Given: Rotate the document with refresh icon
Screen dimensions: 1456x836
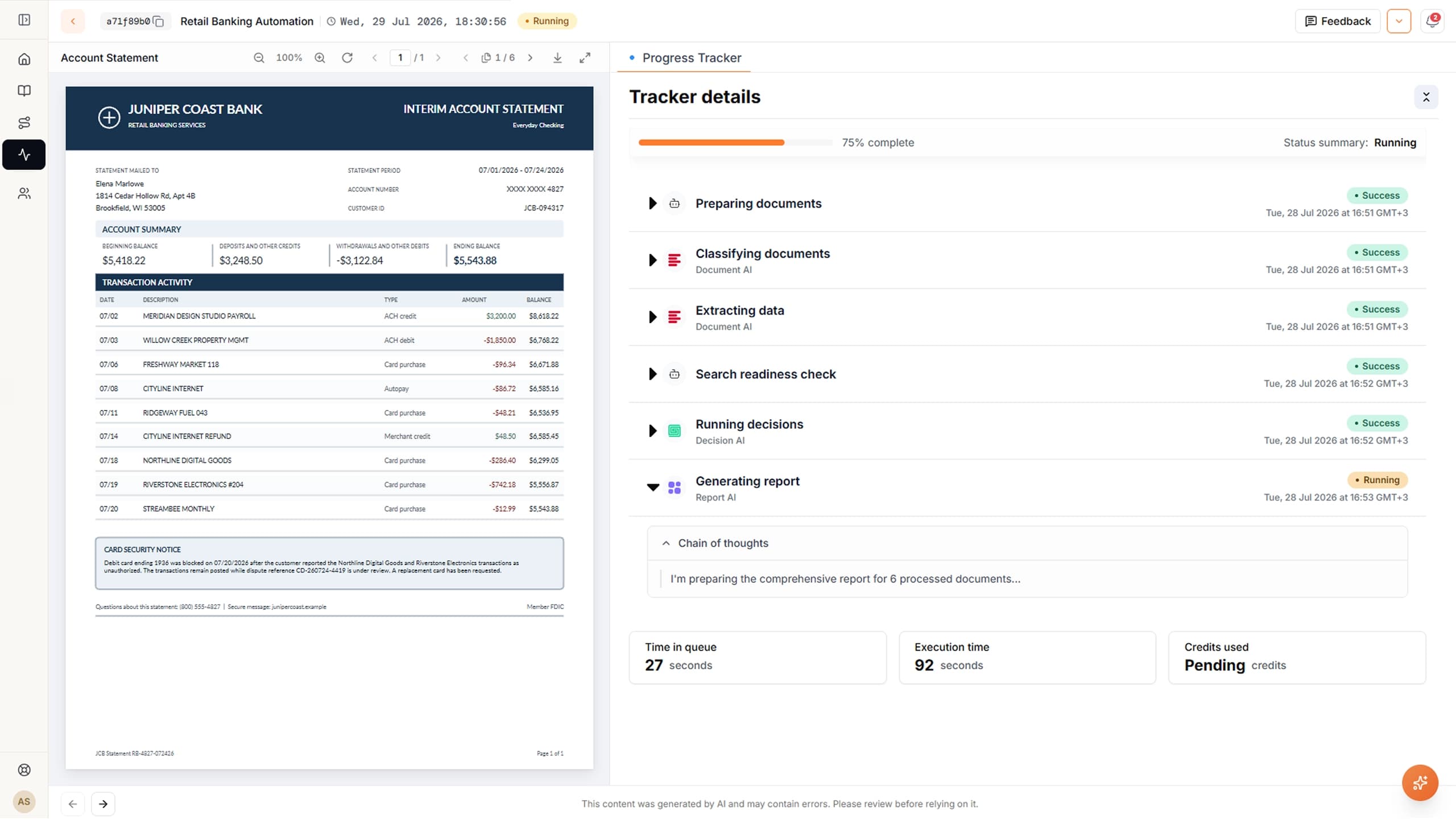Looking at the screenshot, I should 348,57.
